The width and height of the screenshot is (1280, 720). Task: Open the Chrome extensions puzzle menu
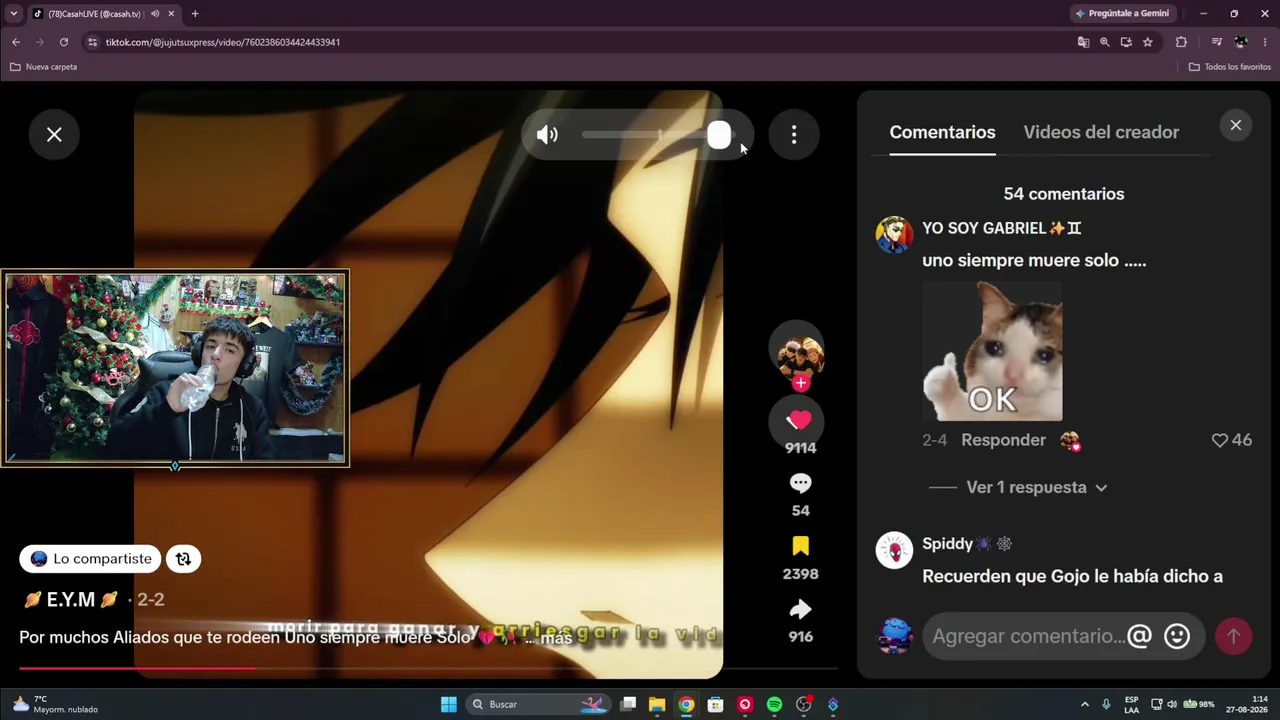[1181, 42]
